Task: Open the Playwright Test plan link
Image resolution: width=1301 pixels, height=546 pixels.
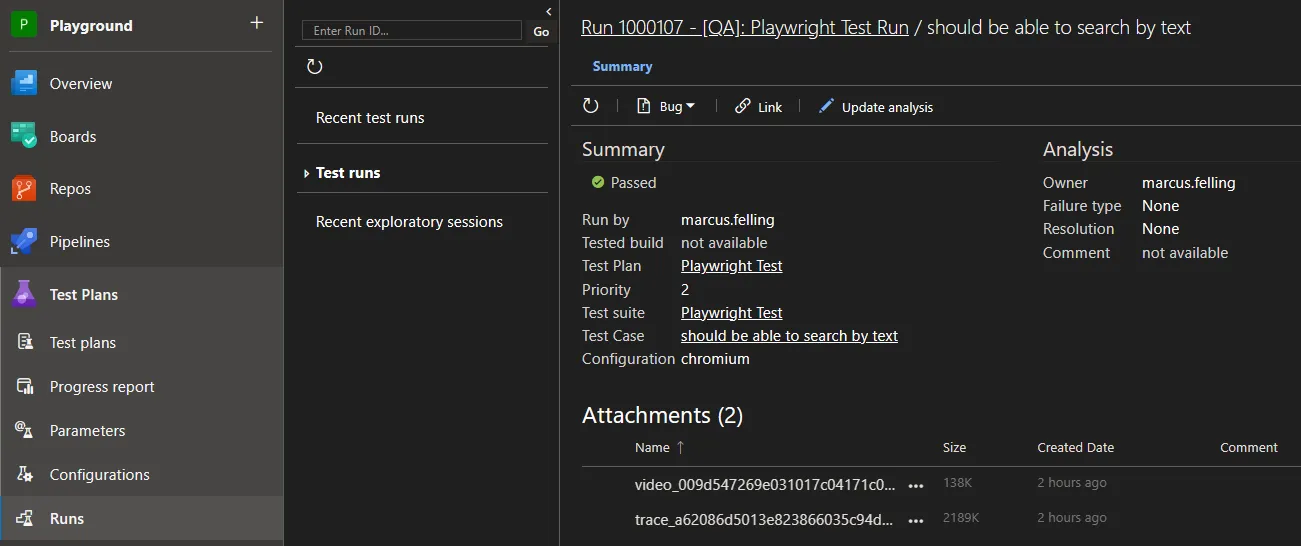Action: click(731, 266)
